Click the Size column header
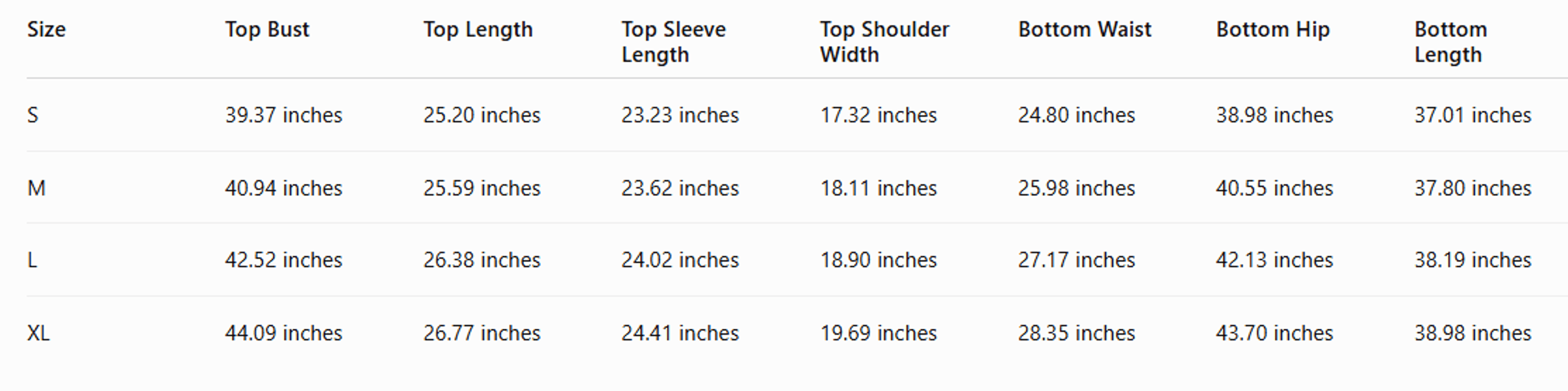The height and width of the screenshot is (391, 1568). click(x=46, y=29)
